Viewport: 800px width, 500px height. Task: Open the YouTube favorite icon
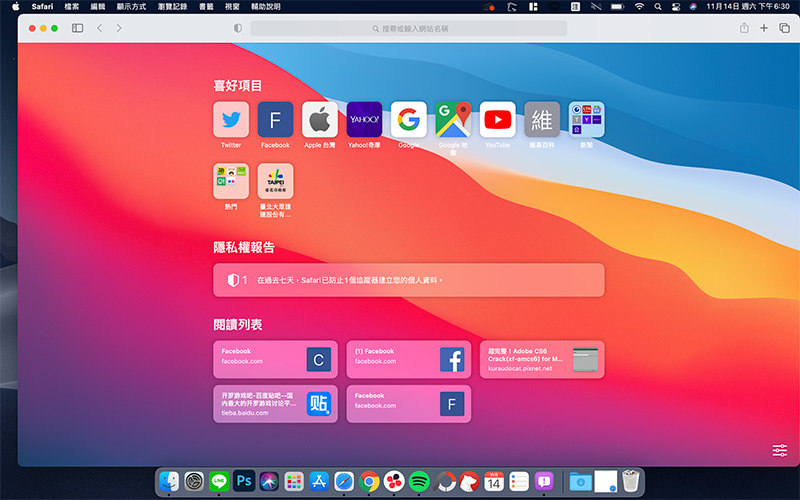497,120
